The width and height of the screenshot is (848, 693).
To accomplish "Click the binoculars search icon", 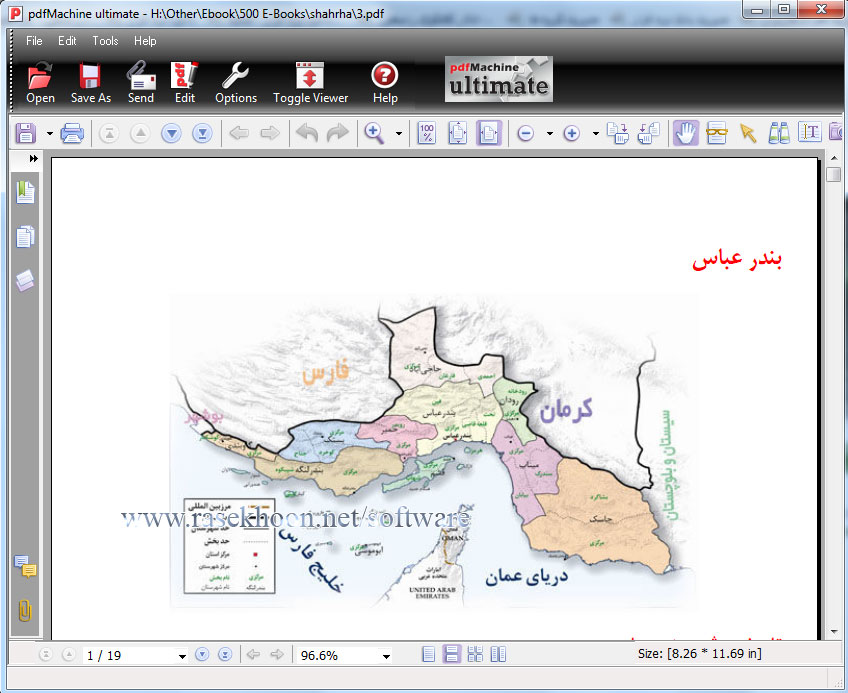I will pos(779,133).
